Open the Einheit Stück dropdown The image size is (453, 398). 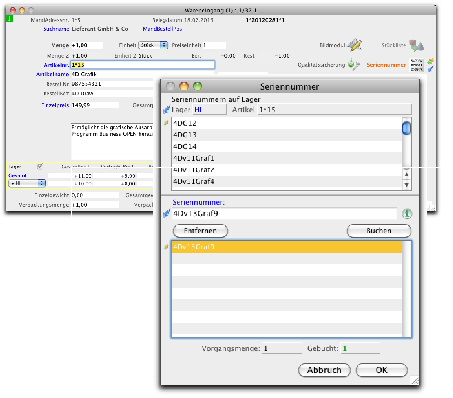click(153, 45)
